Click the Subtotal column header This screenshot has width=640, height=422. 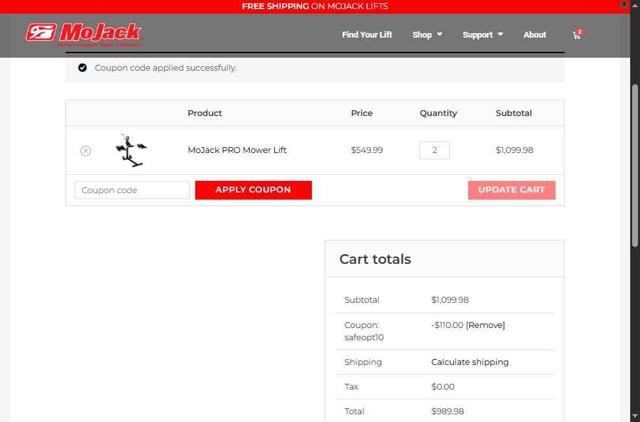(514, 113)
